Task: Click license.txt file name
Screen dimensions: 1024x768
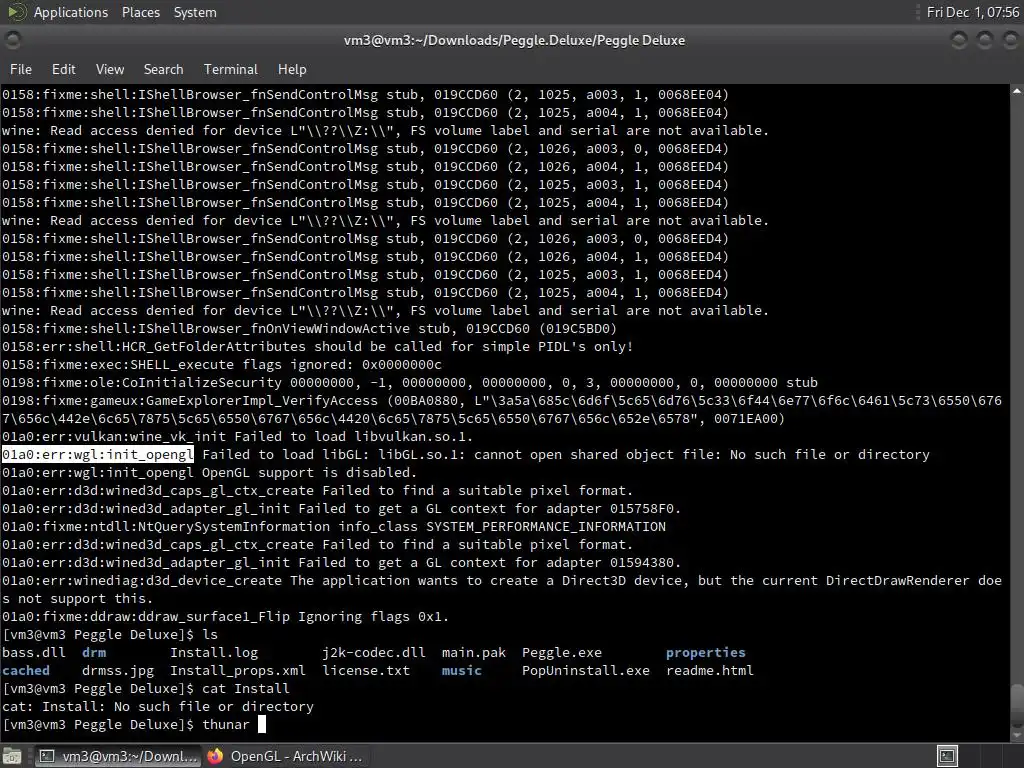Action: coord(366,671)
